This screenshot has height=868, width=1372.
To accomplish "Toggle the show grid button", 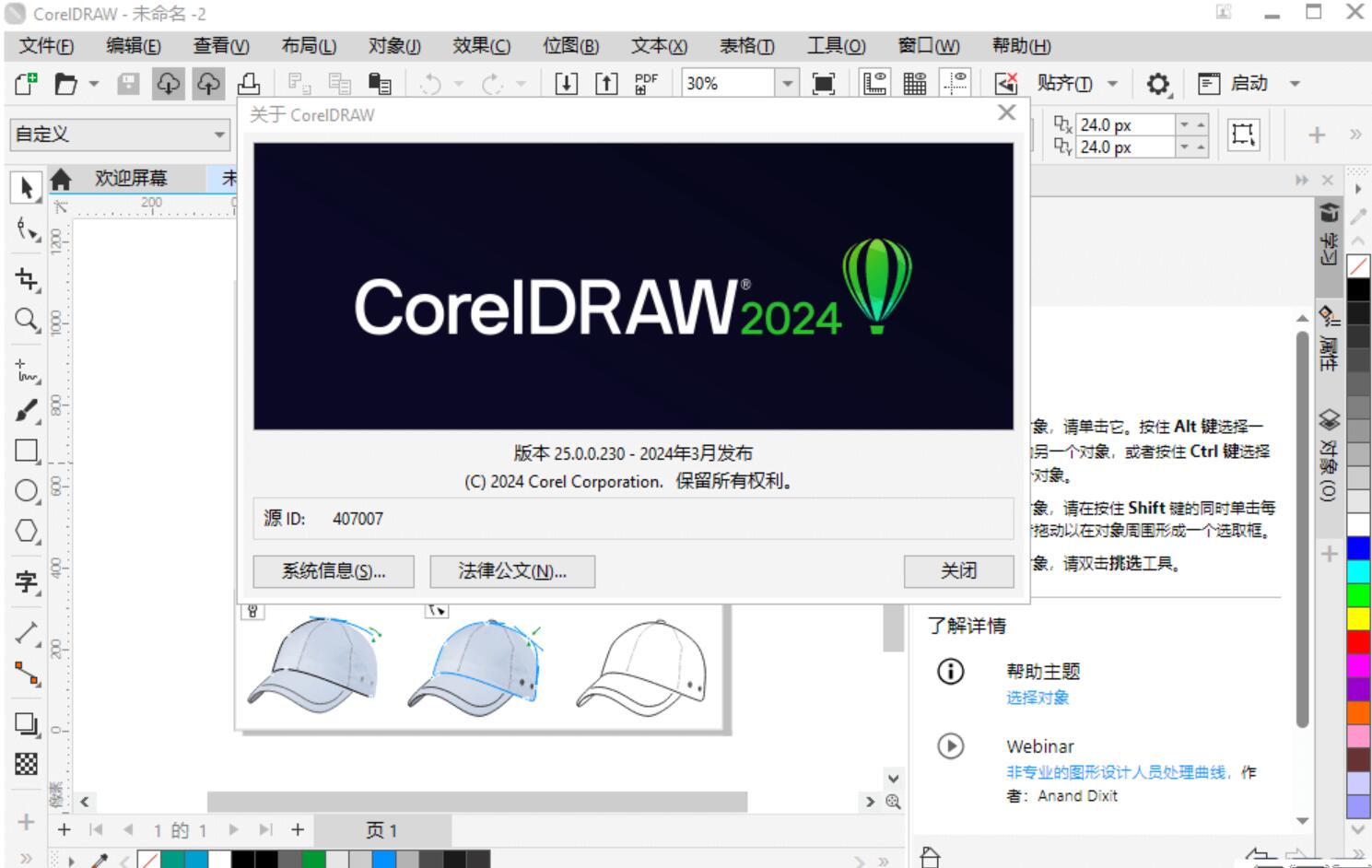I will click(x=915, y=84).
